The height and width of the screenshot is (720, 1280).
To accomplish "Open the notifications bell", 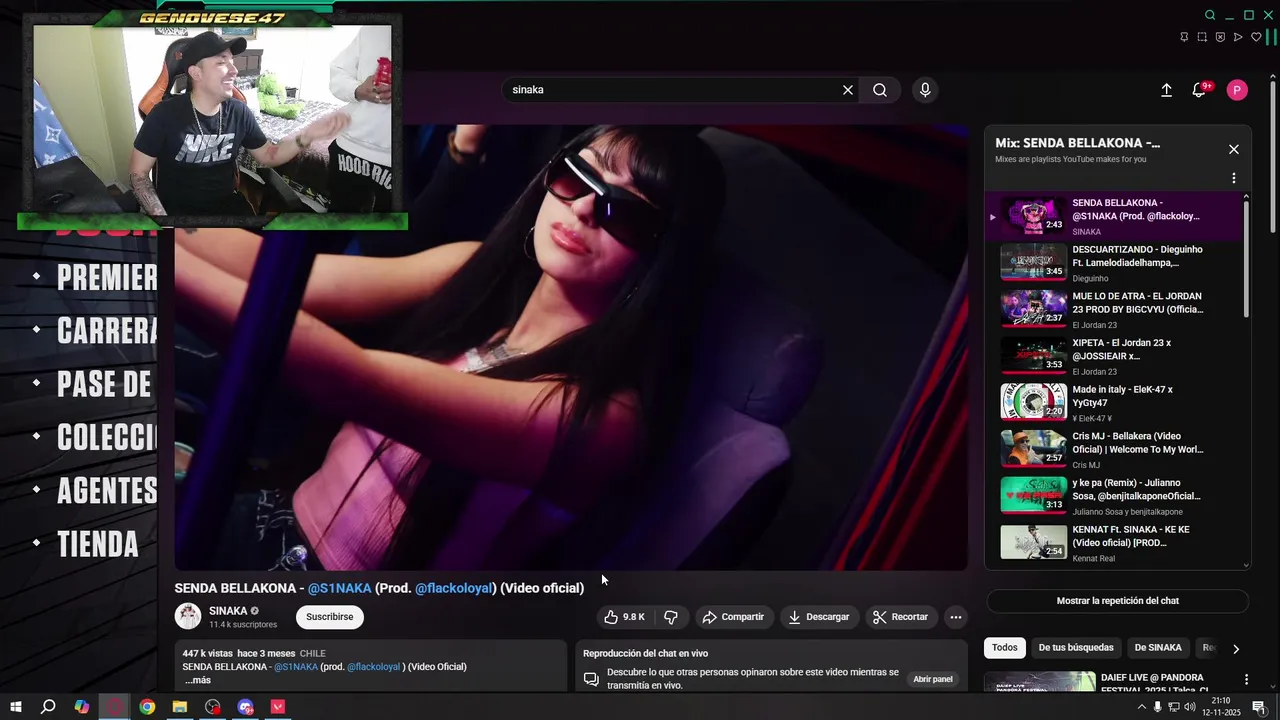I will 1199,90.
